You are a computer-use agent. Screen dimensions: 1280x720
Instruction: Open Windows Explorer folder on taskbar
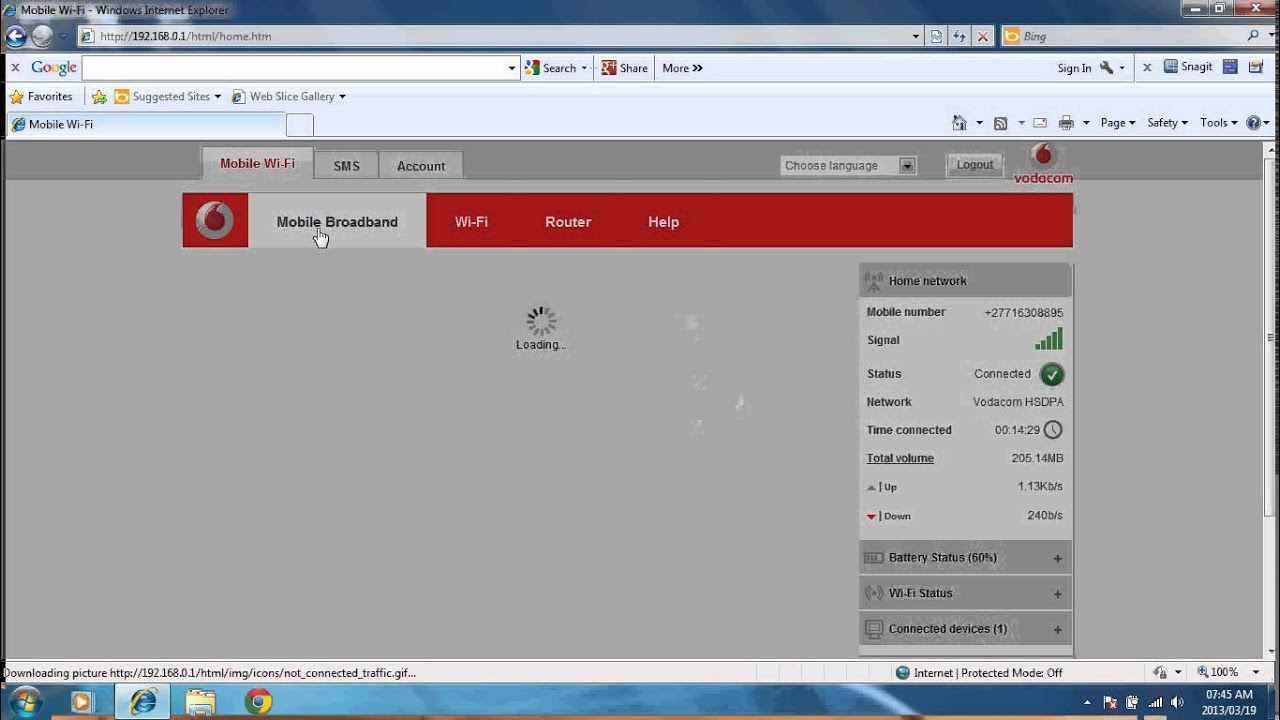[x=201, y=702]
